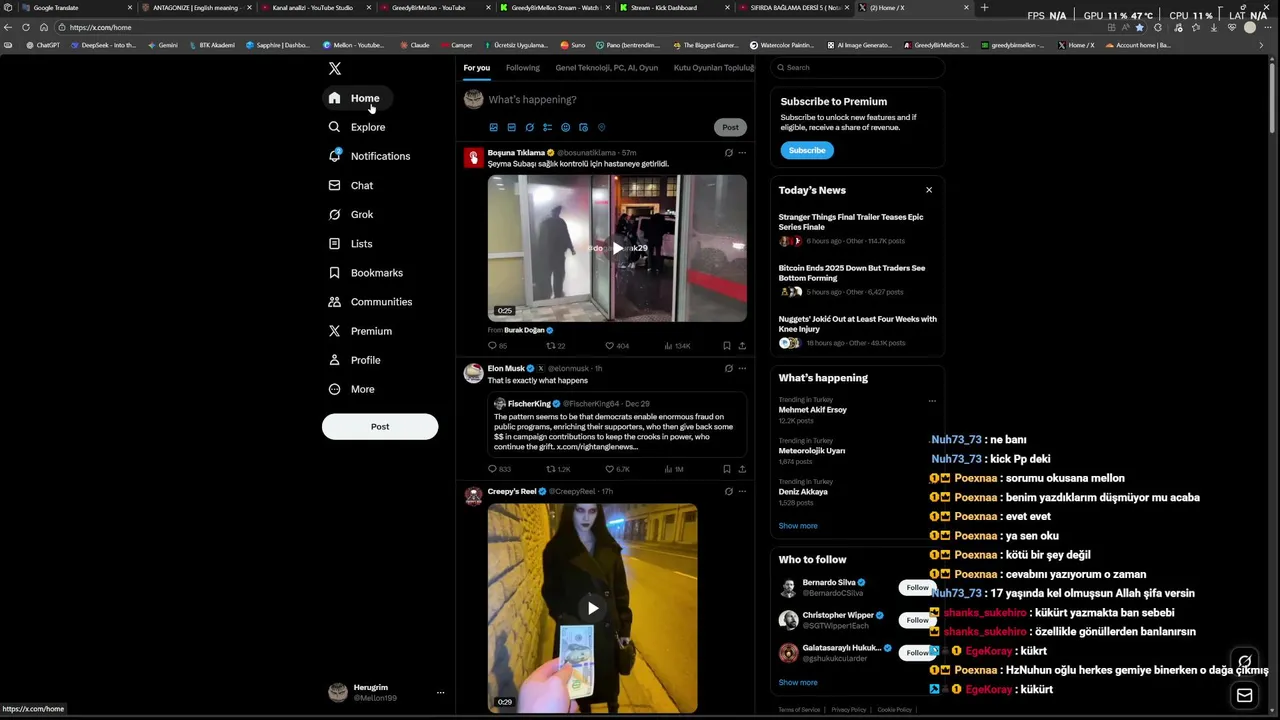The image size is (1280, 720).
Task: Open Genel Teknoloji, PC, AI, Oyun tab
Action: coord(606,68)
